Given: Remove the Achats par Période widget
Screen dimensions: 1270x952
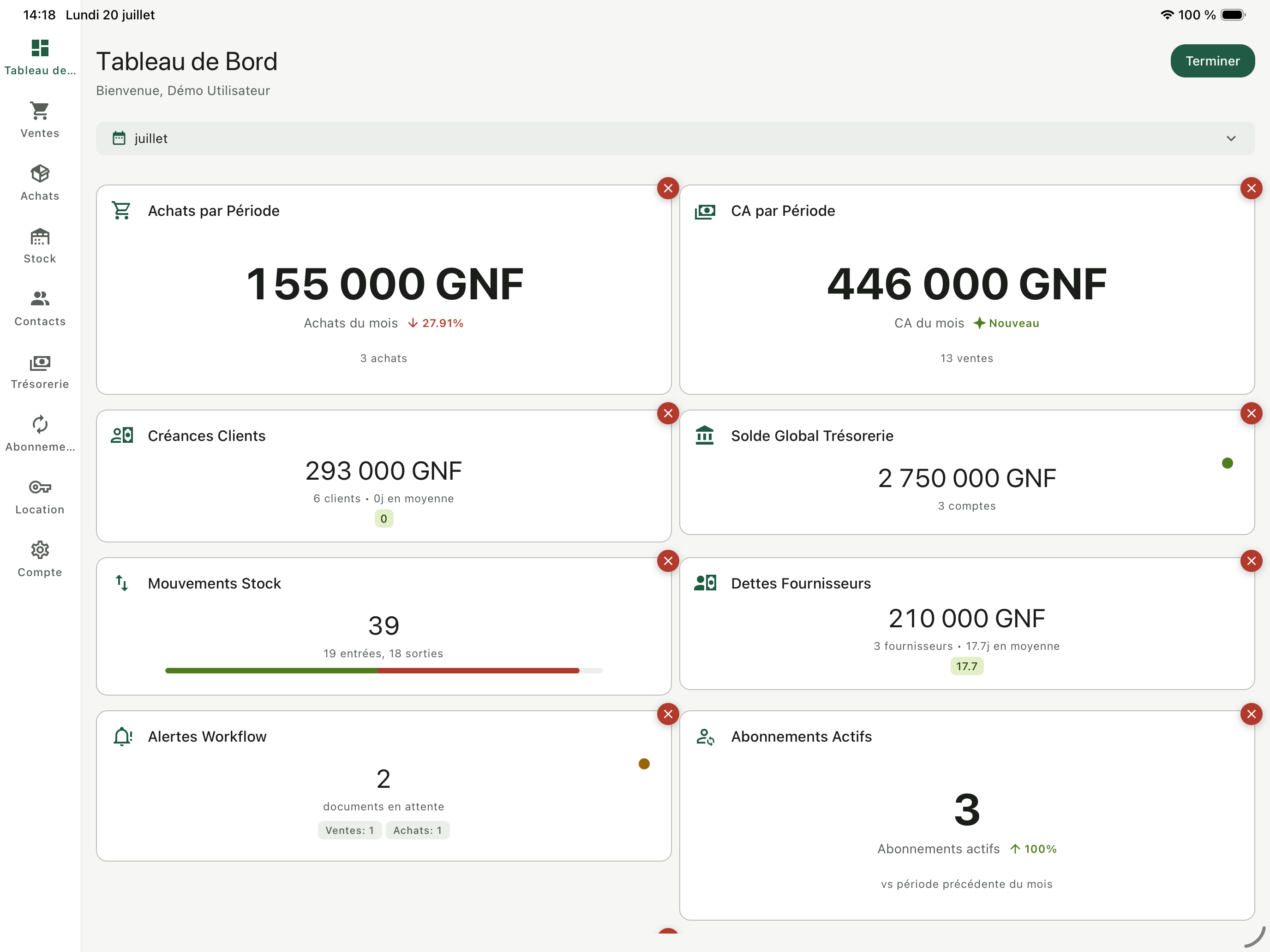Looking at the screenshot, I should point(668,188).
